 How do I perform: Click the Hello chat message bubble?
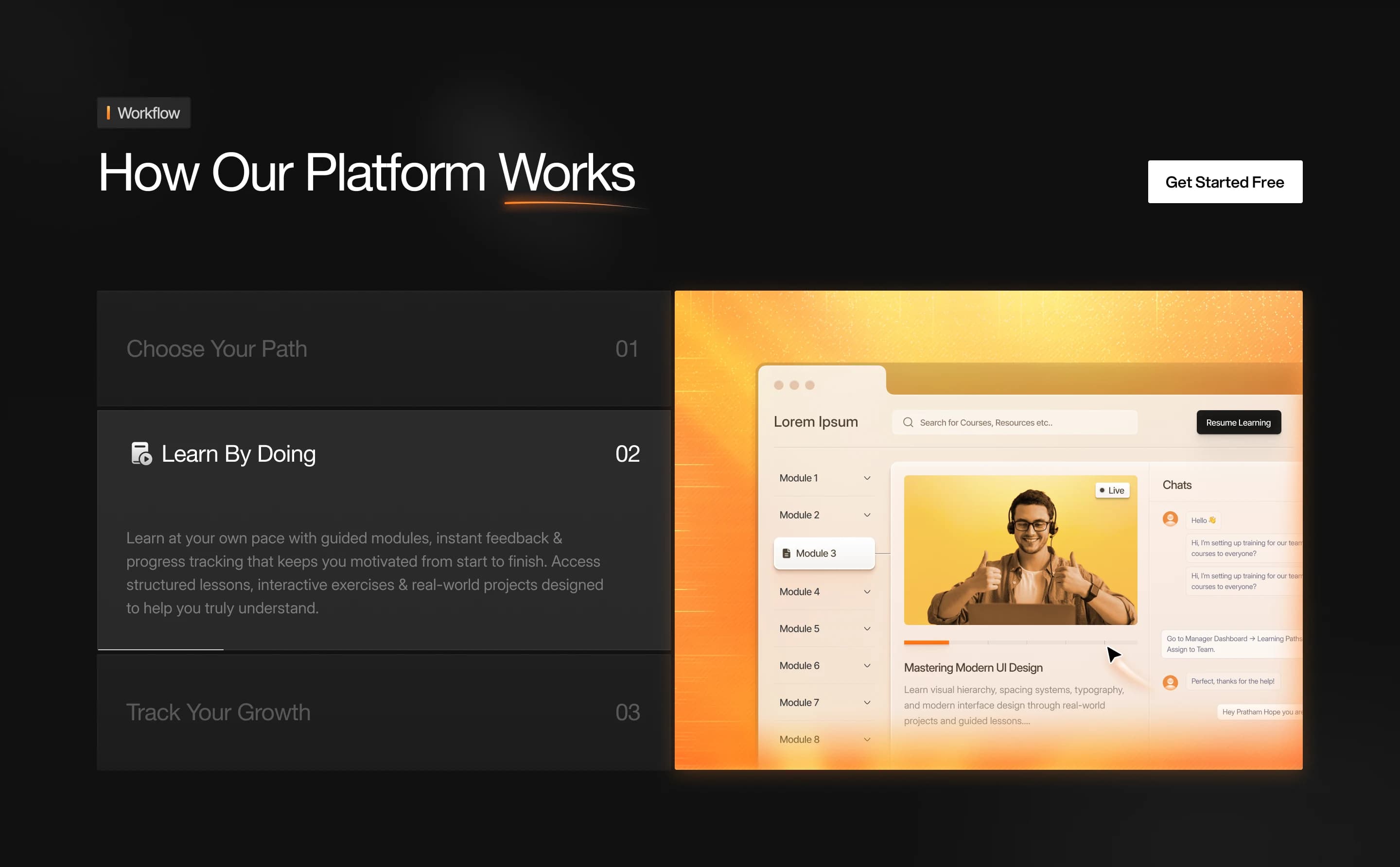pos(1203,520)
